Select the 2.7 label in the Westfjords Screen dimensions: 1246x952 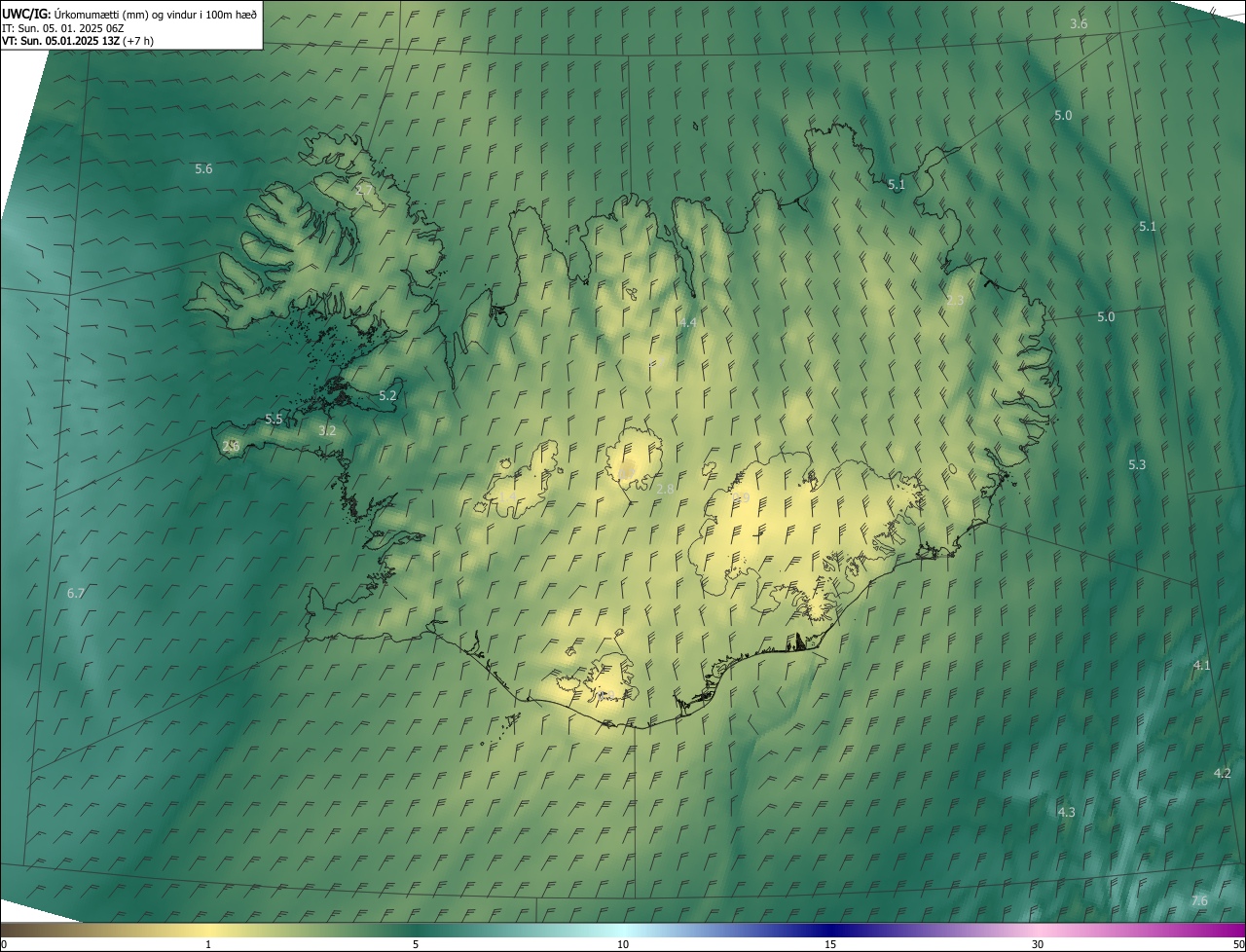point(365,189)
